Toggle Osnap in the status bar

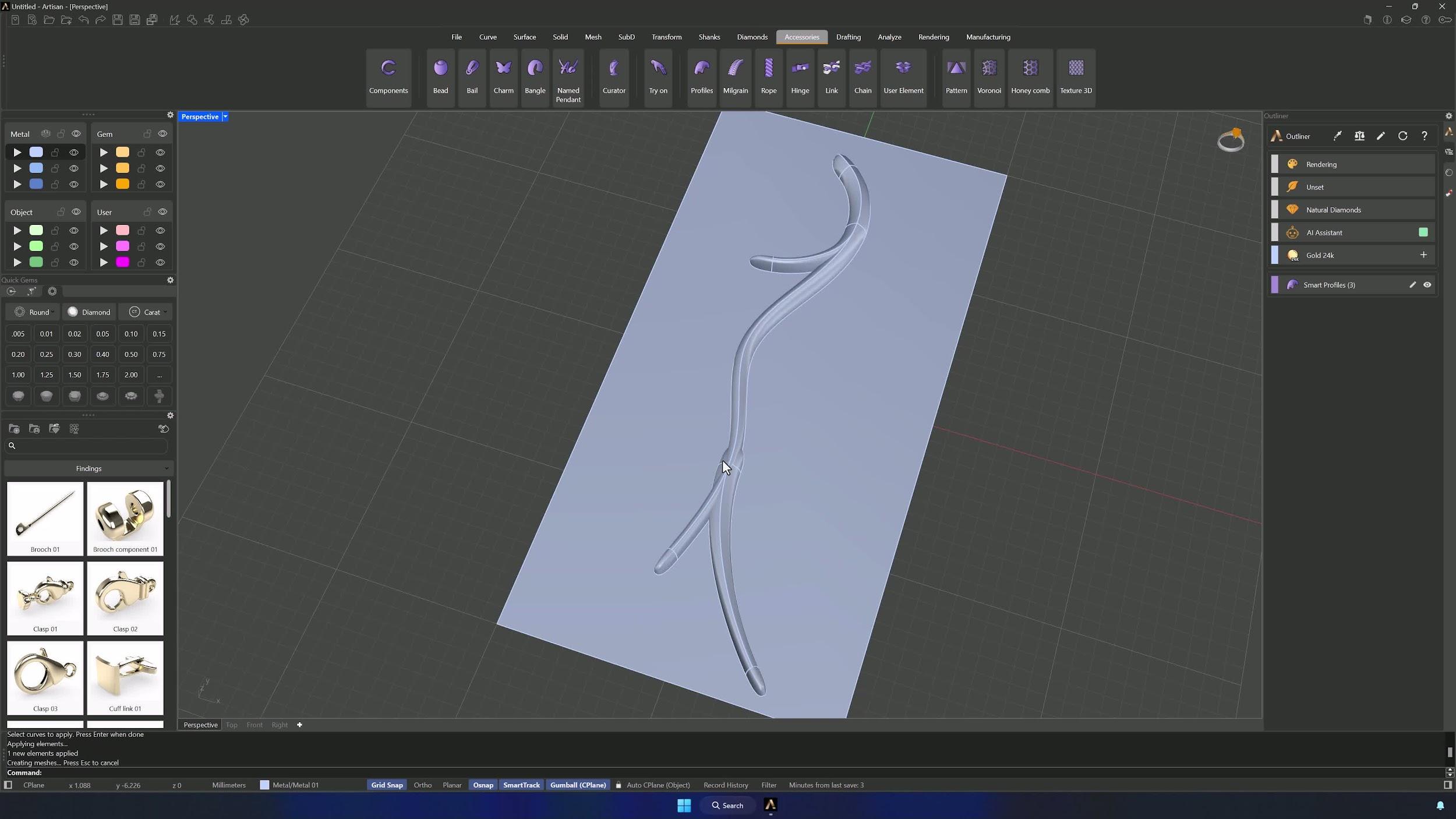pos(483,785)
